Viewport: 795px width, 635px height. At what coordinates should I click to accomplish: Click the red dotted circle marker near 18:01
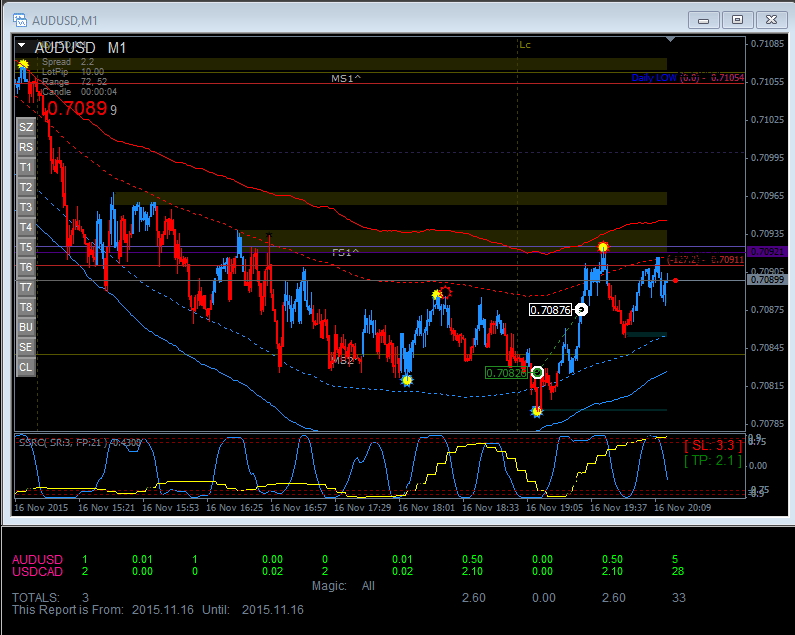[x=445, y=292]
